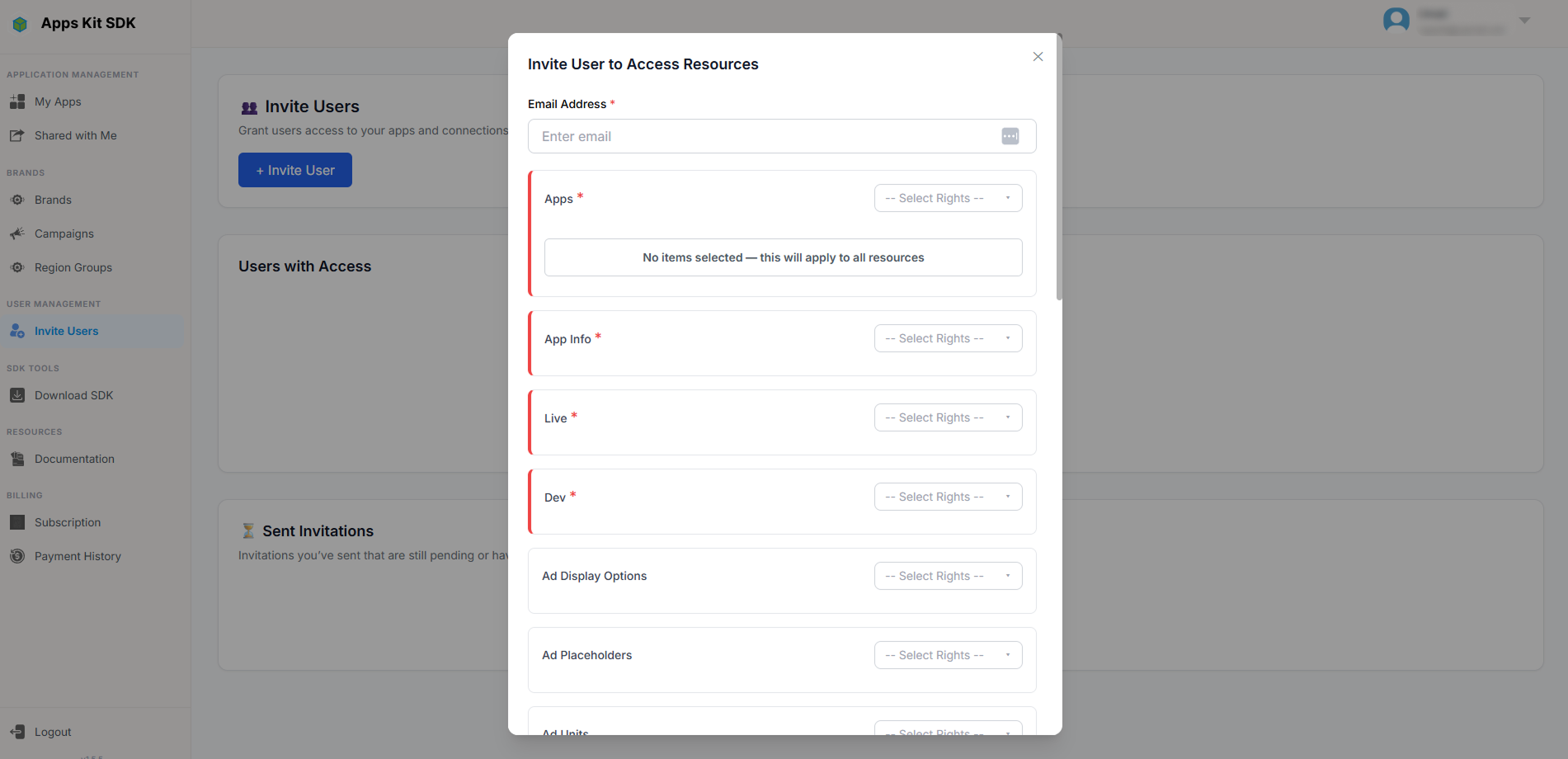The width and height of the screenshot is (1568, 759).
Task: Click the No items selected box
Action: click(784, 257)
